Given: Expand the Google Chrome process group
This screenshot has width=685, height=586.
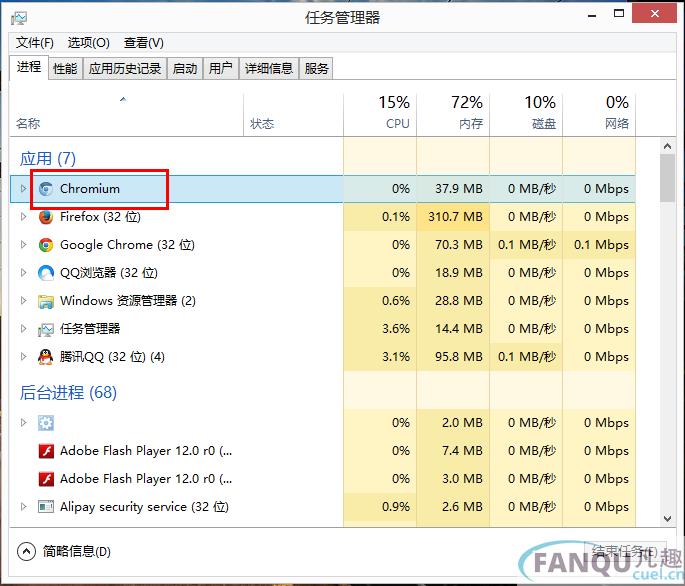Looking at the screenshot, I should click(24, 244).
